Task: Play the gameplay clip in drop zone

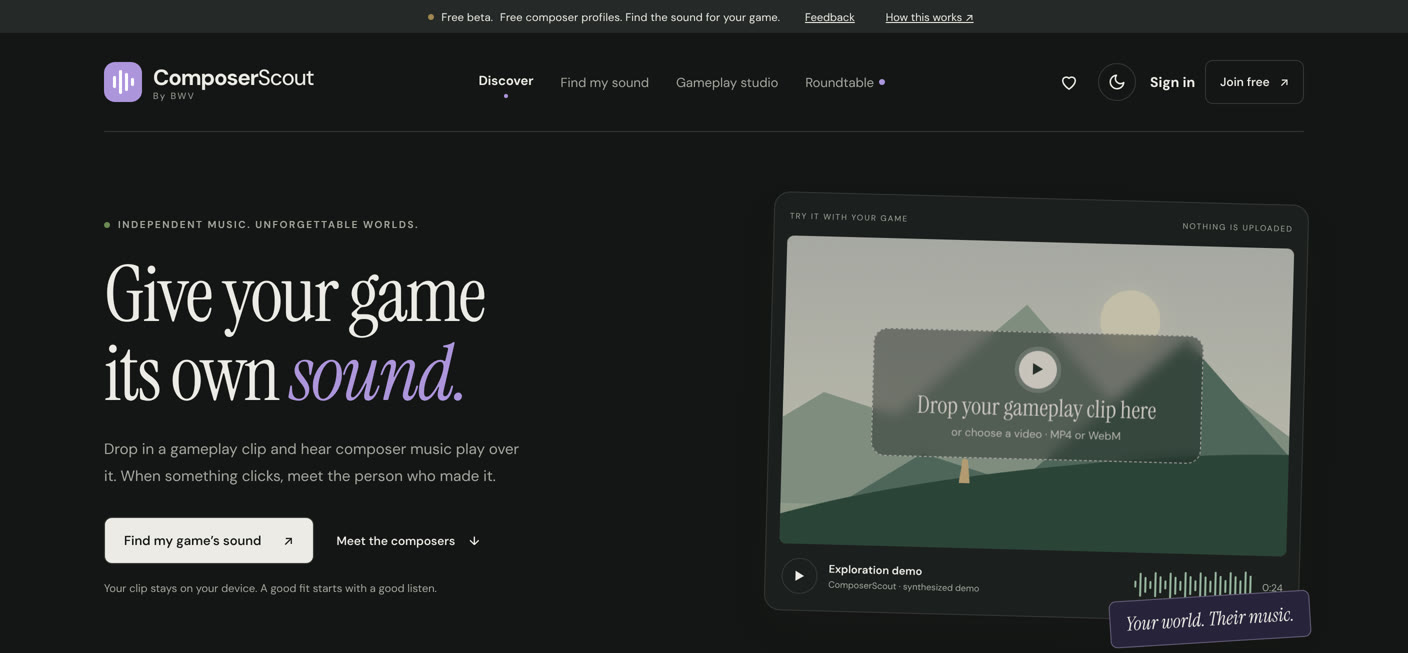Action: click(1037, 369)
